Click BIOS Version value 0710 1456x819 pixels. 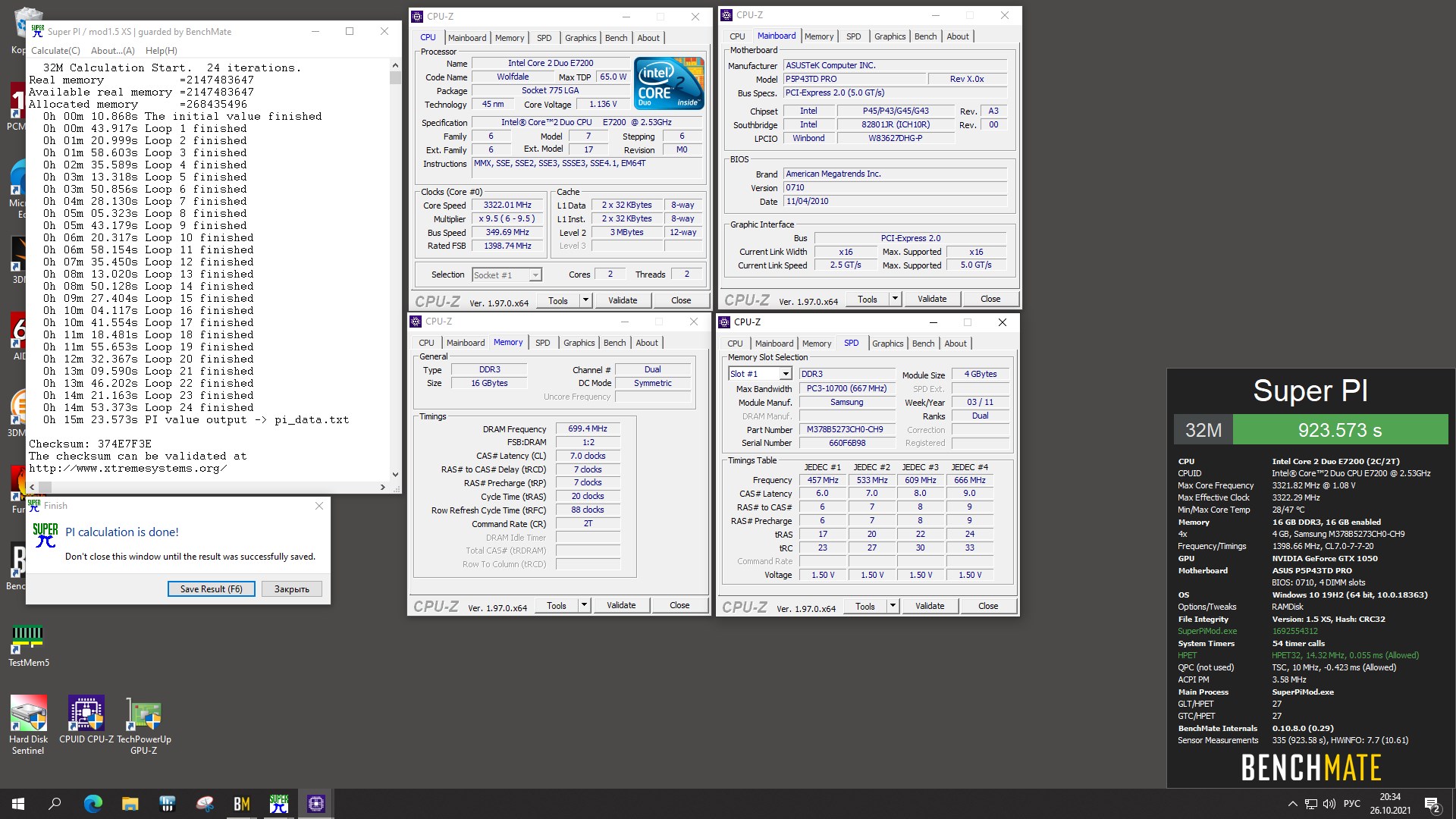[x=895, y=187]
